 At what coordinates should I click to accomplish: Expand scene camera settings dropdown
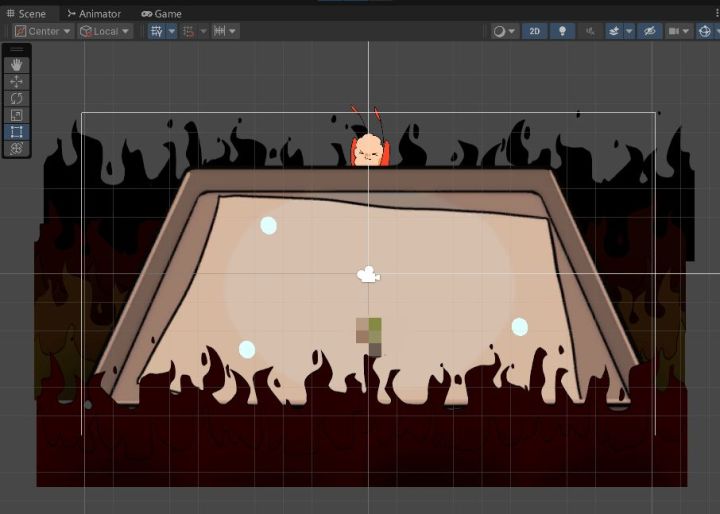click(x=679, y=31)
